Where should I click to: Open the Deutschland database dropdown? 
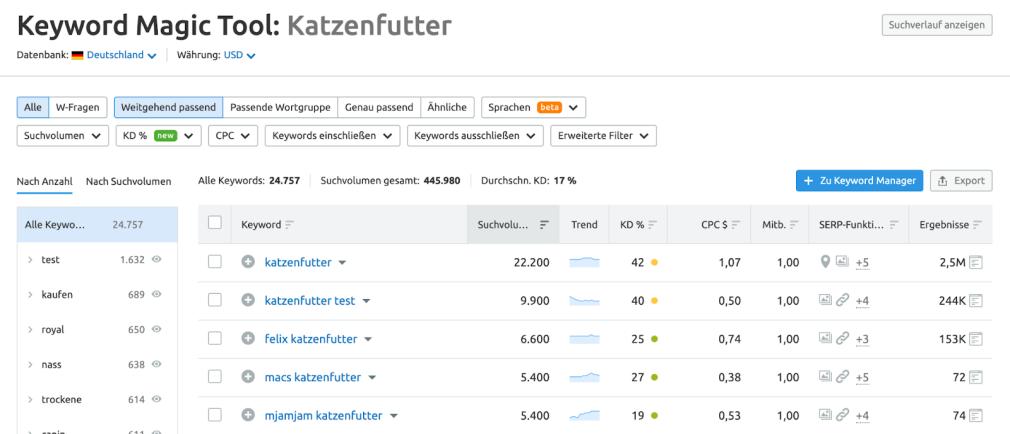point(121,55)
